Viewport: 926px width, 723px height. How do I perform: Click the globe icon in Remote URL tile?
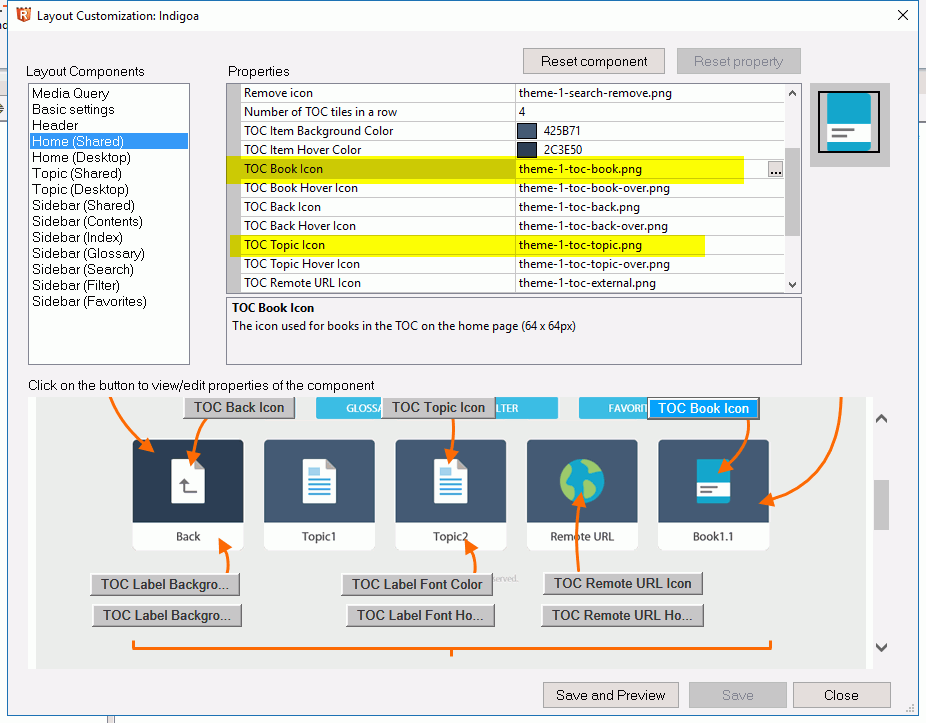click(x=582, y=481)
